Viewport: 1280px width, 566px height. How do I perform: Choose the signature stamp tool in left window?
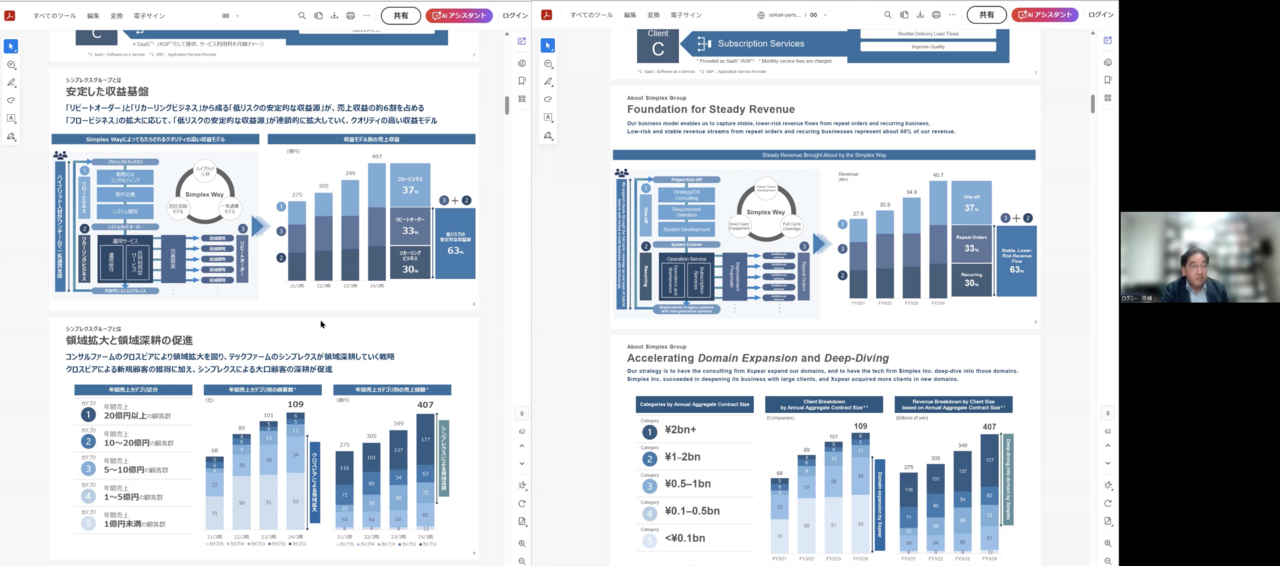point(11,136)
